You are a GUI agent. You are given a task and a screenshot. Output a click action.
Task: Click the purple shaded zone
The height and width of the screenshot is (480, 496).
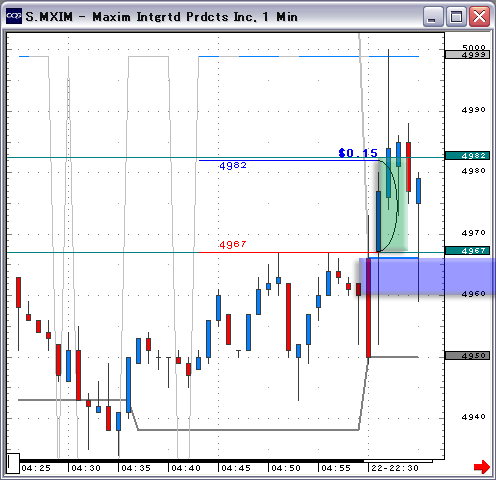coord(427,276)
